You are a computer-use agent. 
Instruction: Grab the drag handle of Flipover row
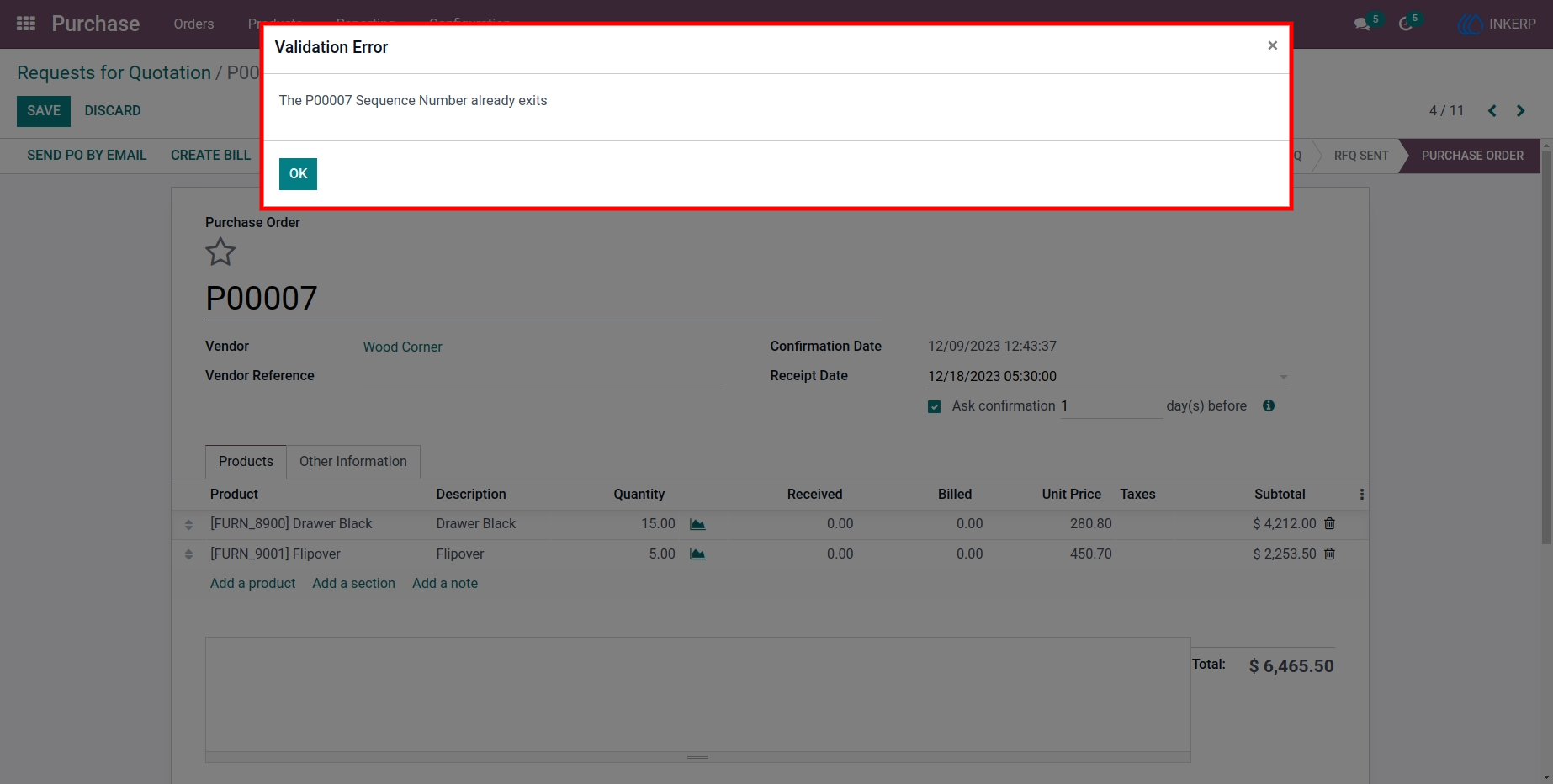point(188,554)
